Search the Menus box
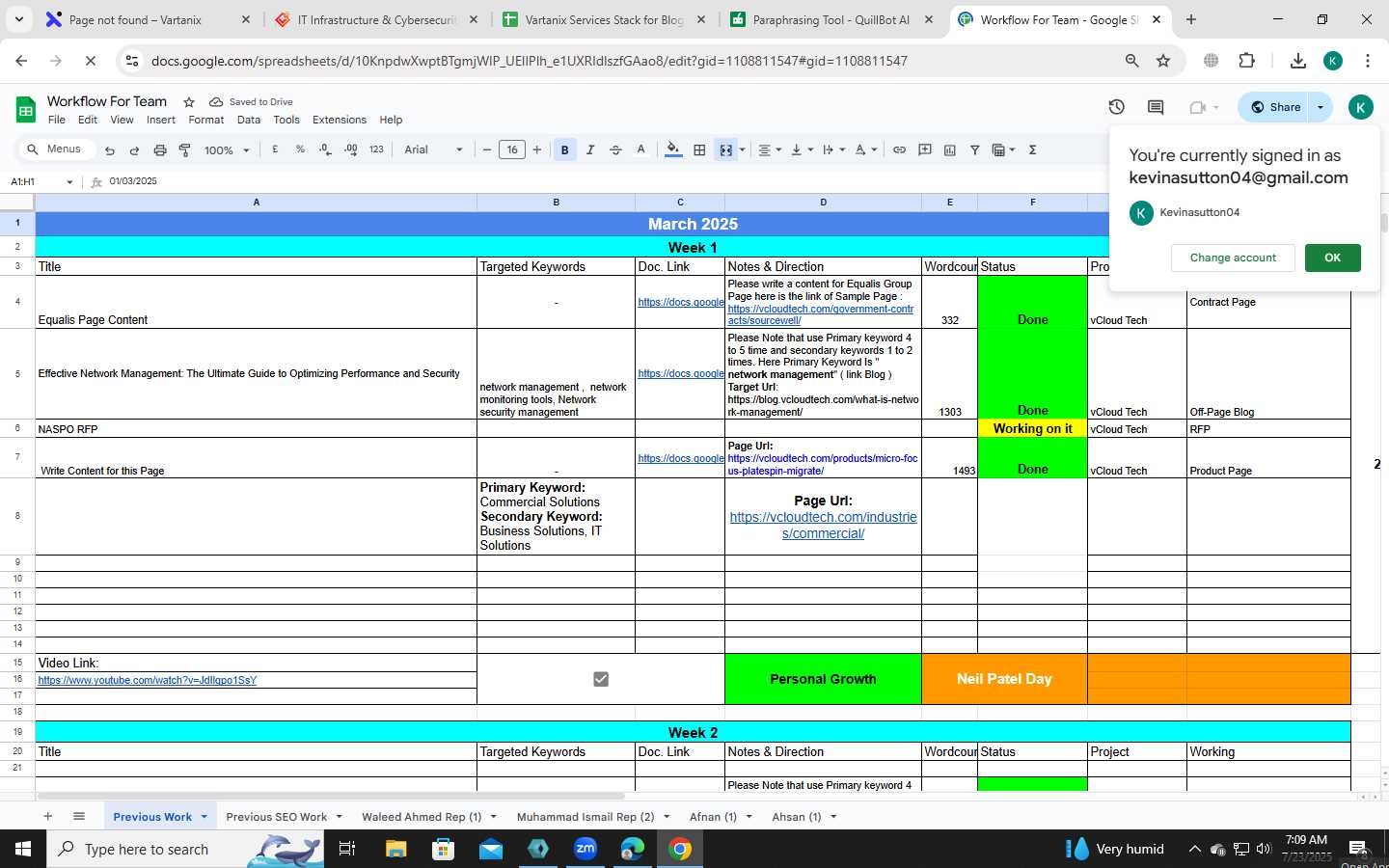 tap(58, 149)
